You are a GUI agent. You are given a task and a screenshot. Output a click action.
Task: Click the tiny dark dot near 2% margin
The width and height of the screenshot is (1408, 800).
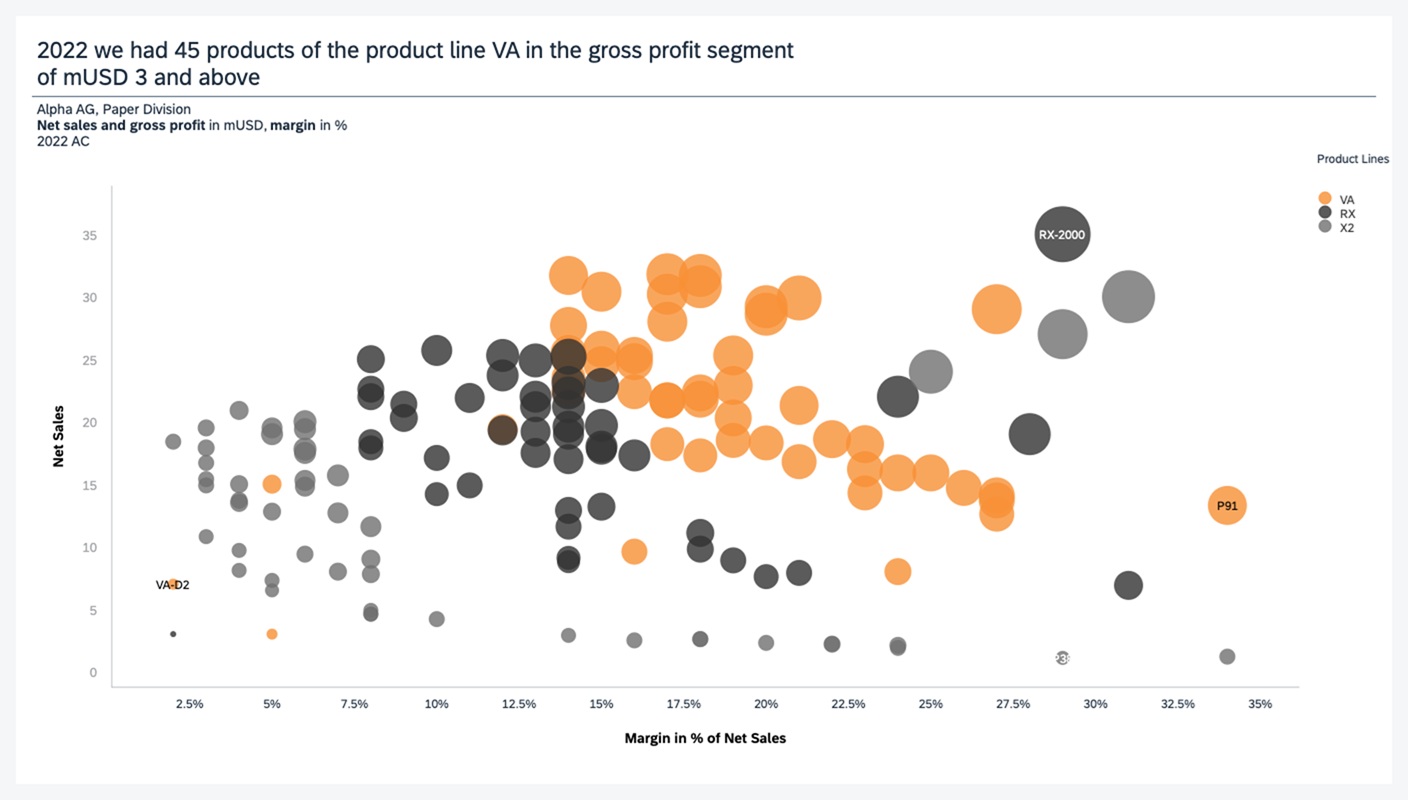173,634
